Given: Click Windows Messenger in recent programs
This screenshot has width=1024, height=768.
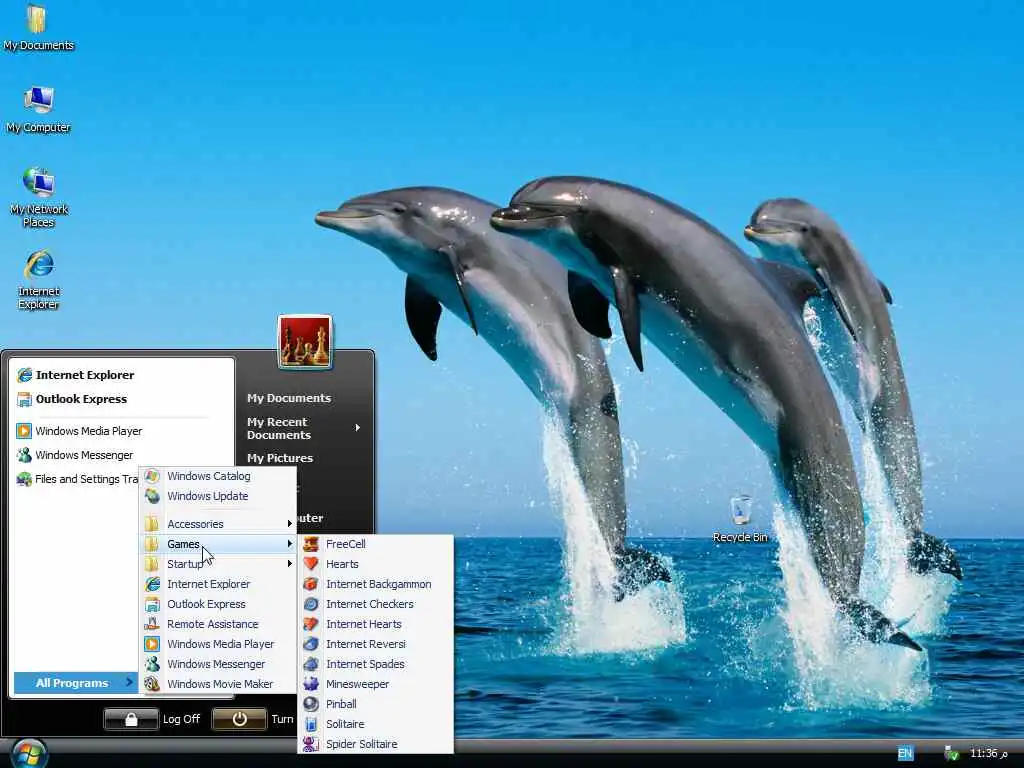Looking at the screenshot, I should [x=123, y=455].
